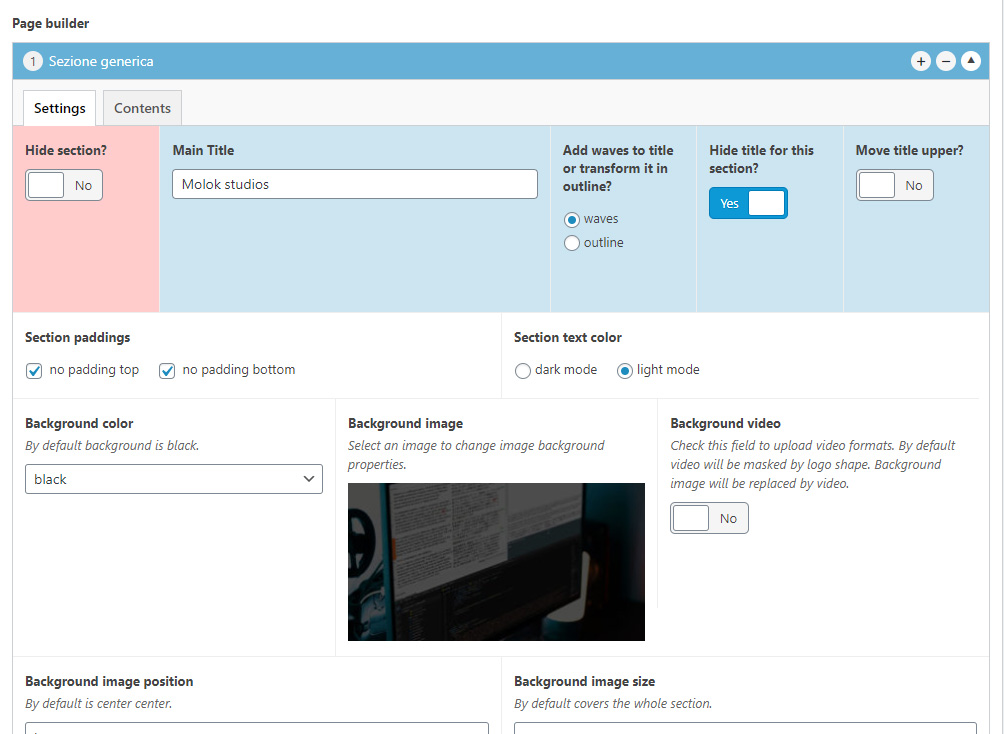Select the waves radio option
The width and height of the screenshot is (1004, 734).
point(572,219)
